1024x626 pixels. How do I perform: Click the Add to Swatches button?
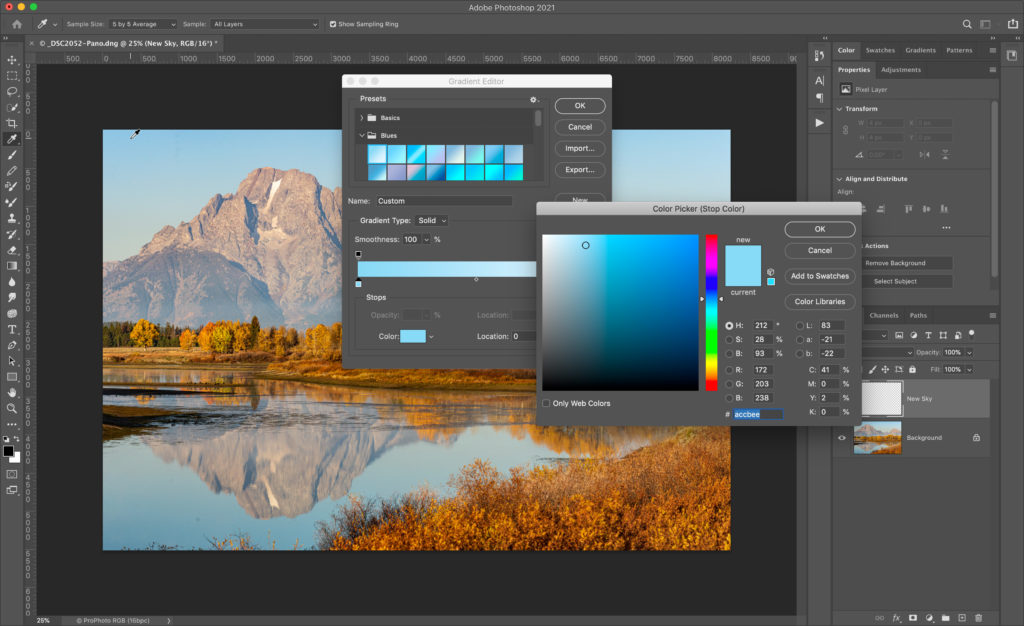pyautogui.click(x=819, y=276)
